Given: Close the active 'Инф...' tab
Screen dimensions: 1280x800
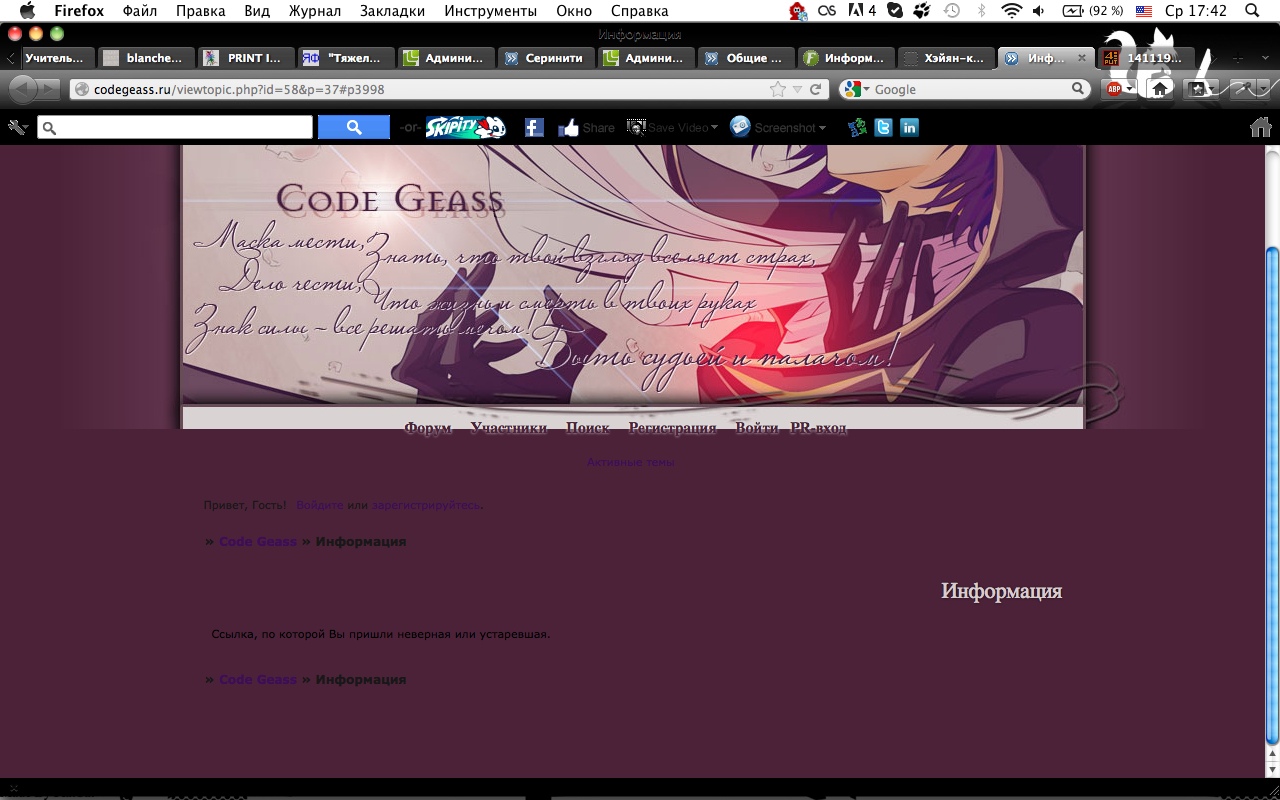Looking at the screenshot, I should point(1081,58).
